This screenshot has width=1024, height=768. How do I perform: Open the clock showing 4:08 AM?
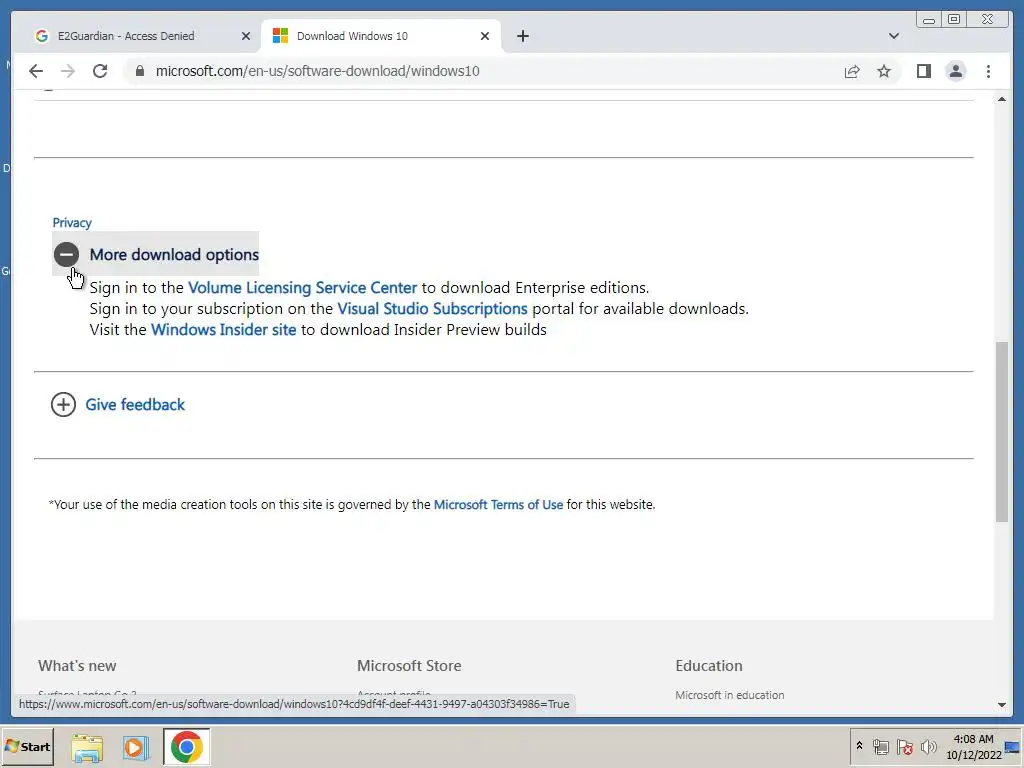[x=974, y=747]
